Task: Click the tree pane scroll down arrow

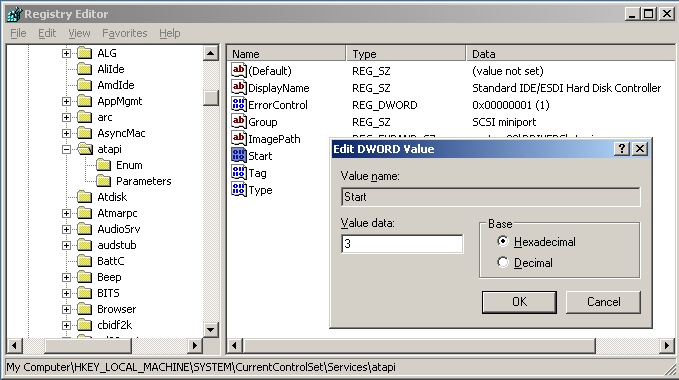Action: (x=211, y=330)
